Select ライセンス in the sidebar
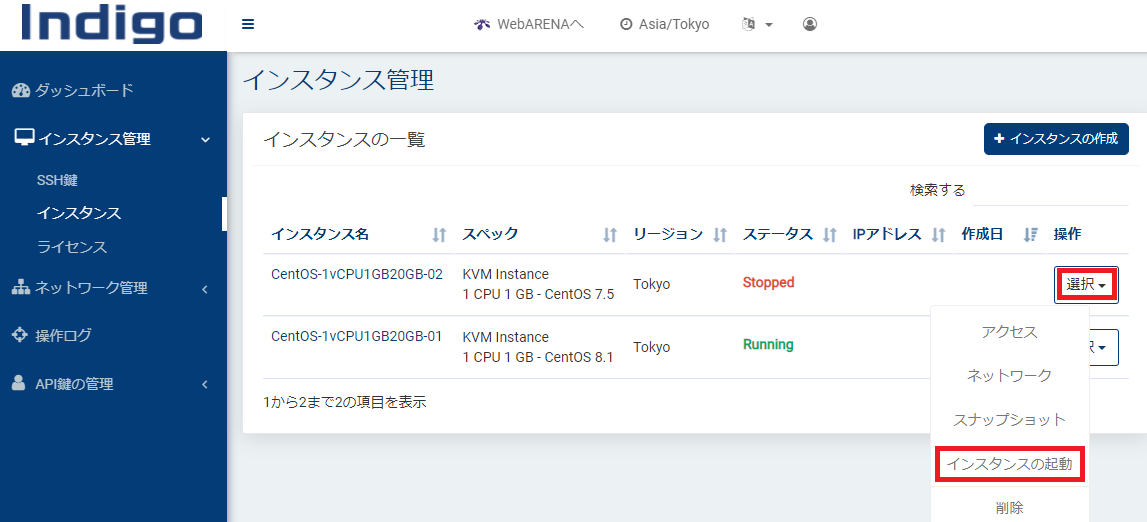 click(72, 247)
